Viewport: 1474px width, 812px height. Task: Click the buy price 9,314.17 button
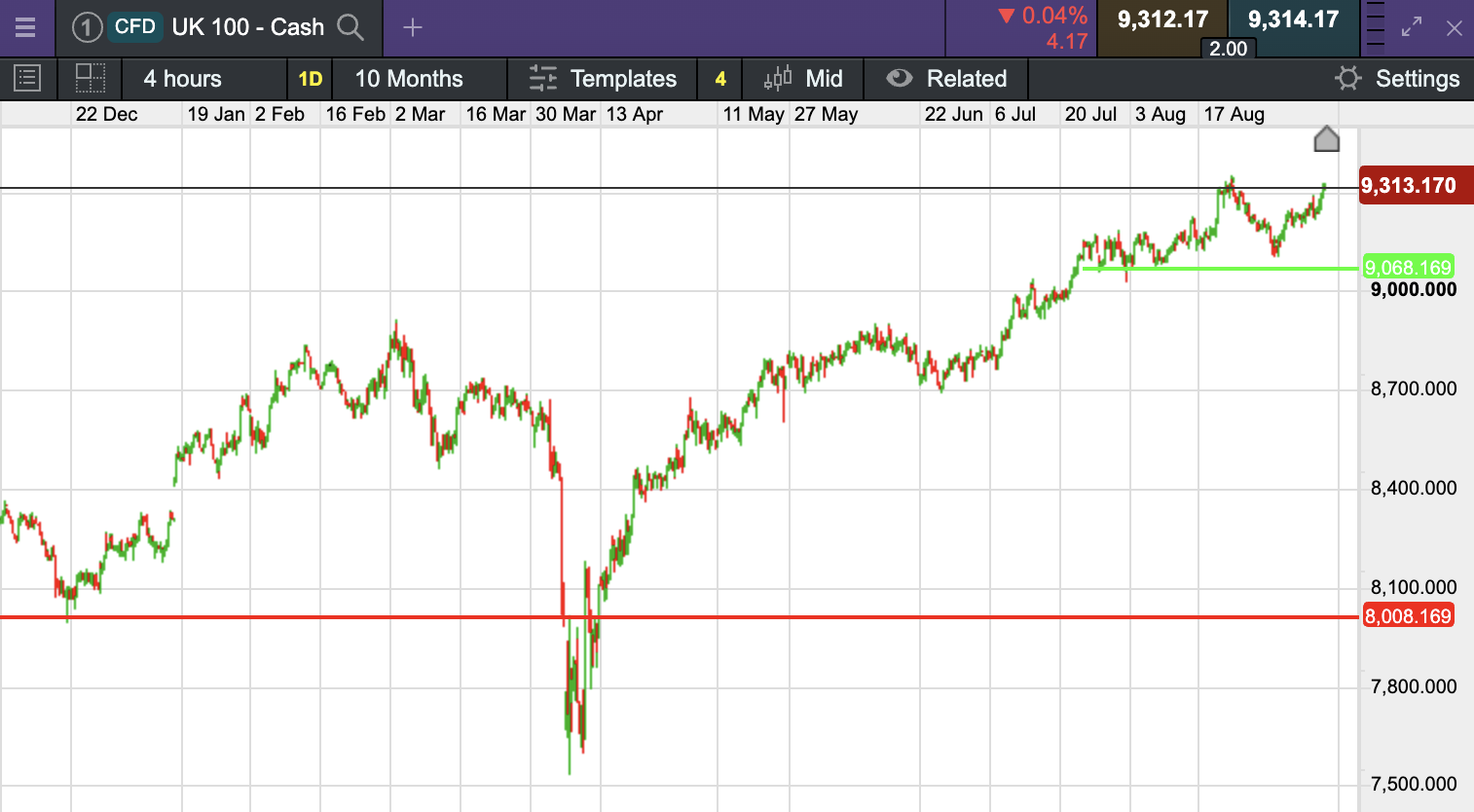coord(1293,20)
